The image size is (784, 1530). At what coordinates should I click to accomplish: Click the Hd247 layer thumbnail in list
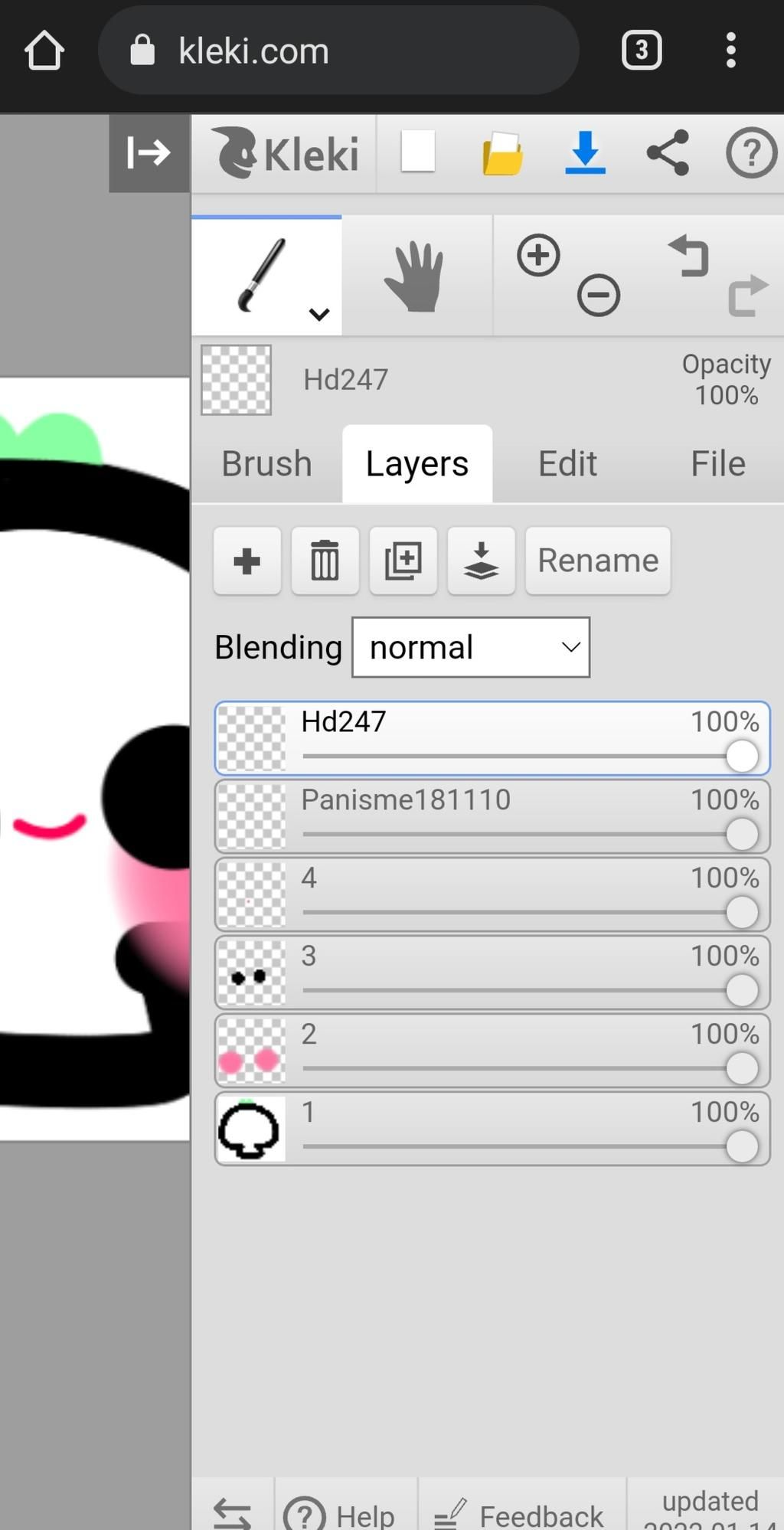click(251, 738)
